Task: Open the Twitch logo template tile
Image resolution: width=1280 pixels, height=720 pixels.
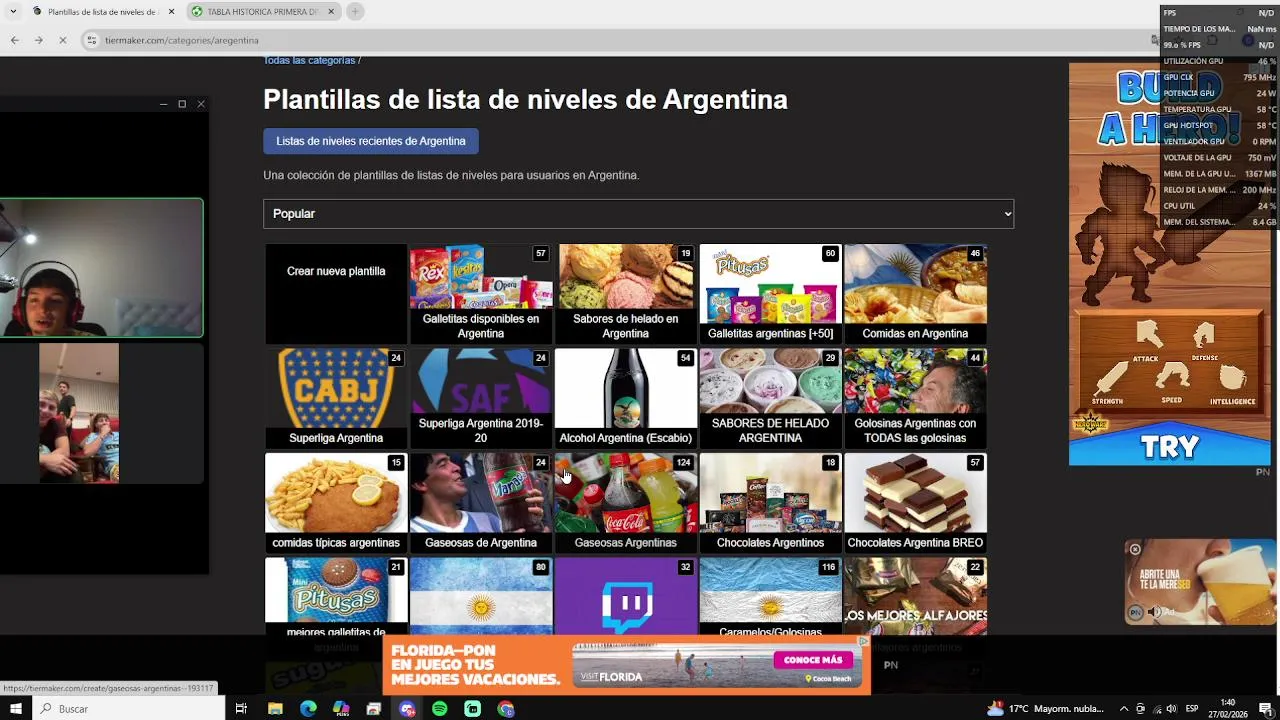Action: click(x=626, y=596)
